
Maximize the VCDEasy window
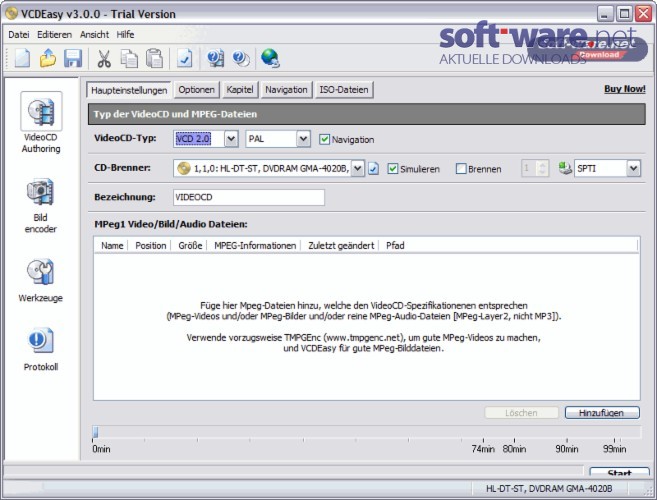point(624,14)
